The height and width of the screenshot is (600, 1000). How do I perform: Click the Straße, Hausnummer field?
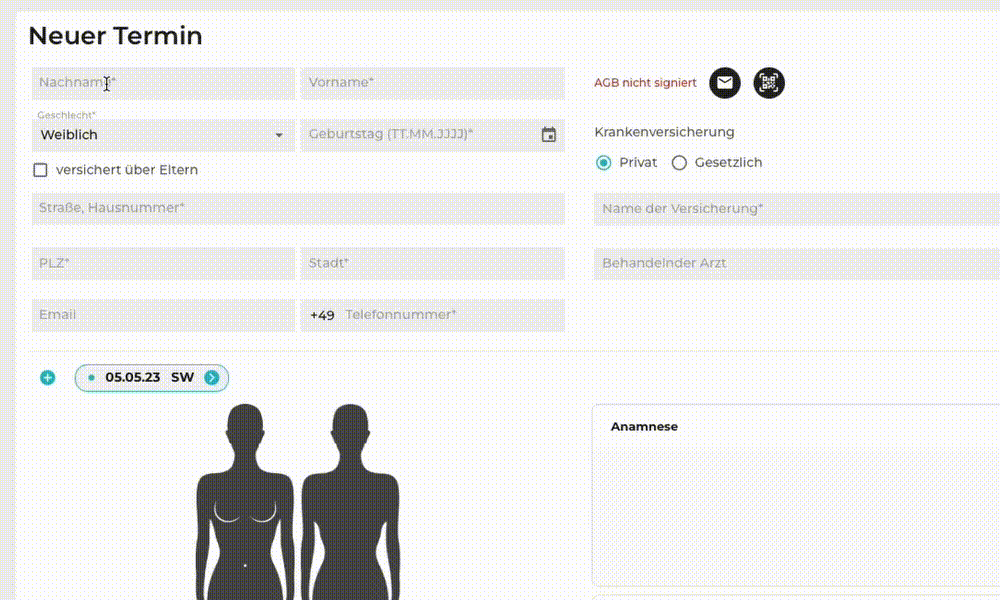click(298, 209)
